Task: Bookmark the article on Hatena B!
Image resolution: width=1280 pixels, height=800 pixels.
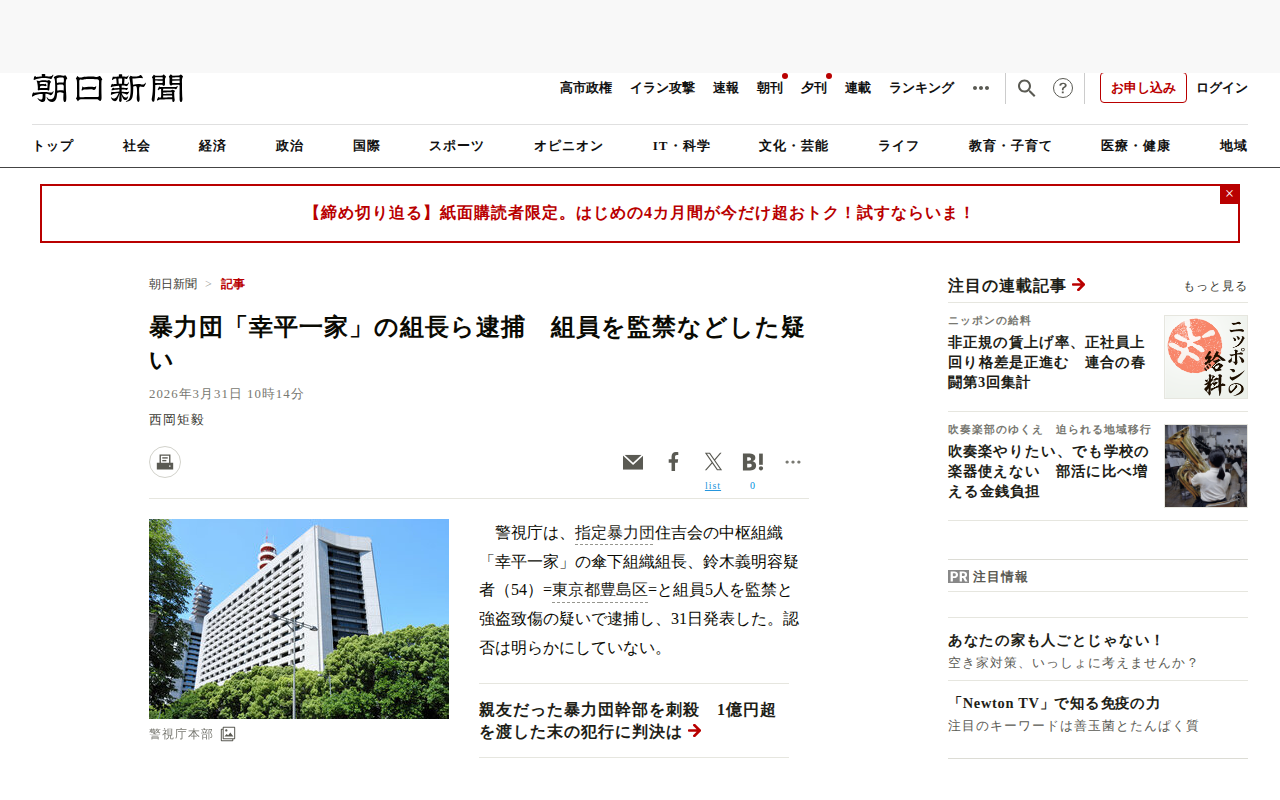Action: pyautogui.click(x=753, y=462)
